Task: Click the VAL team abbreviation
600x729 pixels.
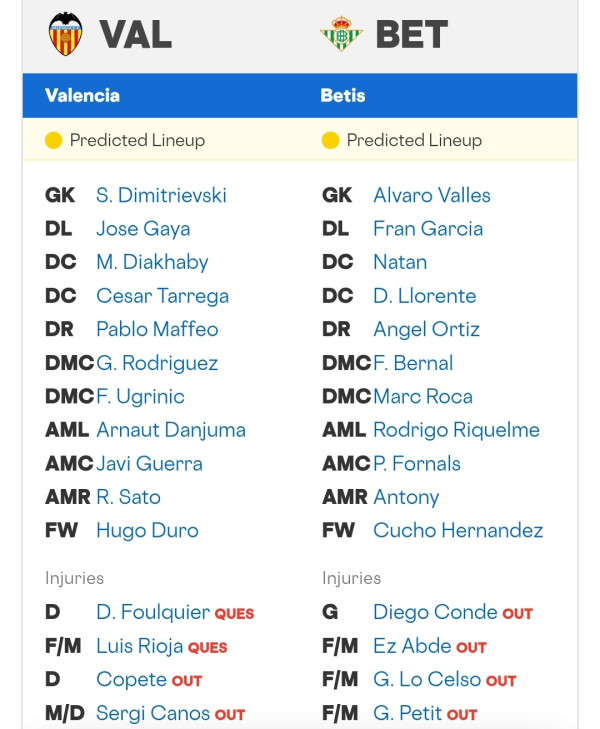Action: [x=136, y=34]
